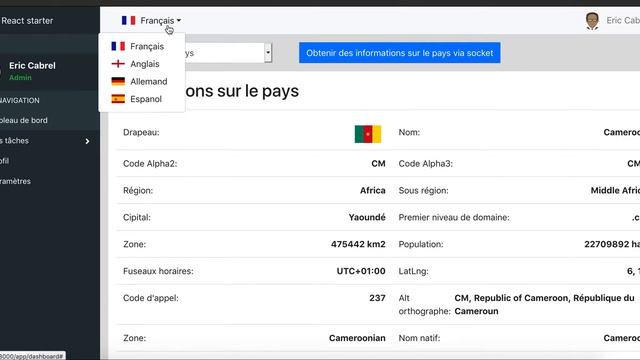Click French flag in top bar
The width and height of the screenshot is (640, 360).
coord(129,20)
